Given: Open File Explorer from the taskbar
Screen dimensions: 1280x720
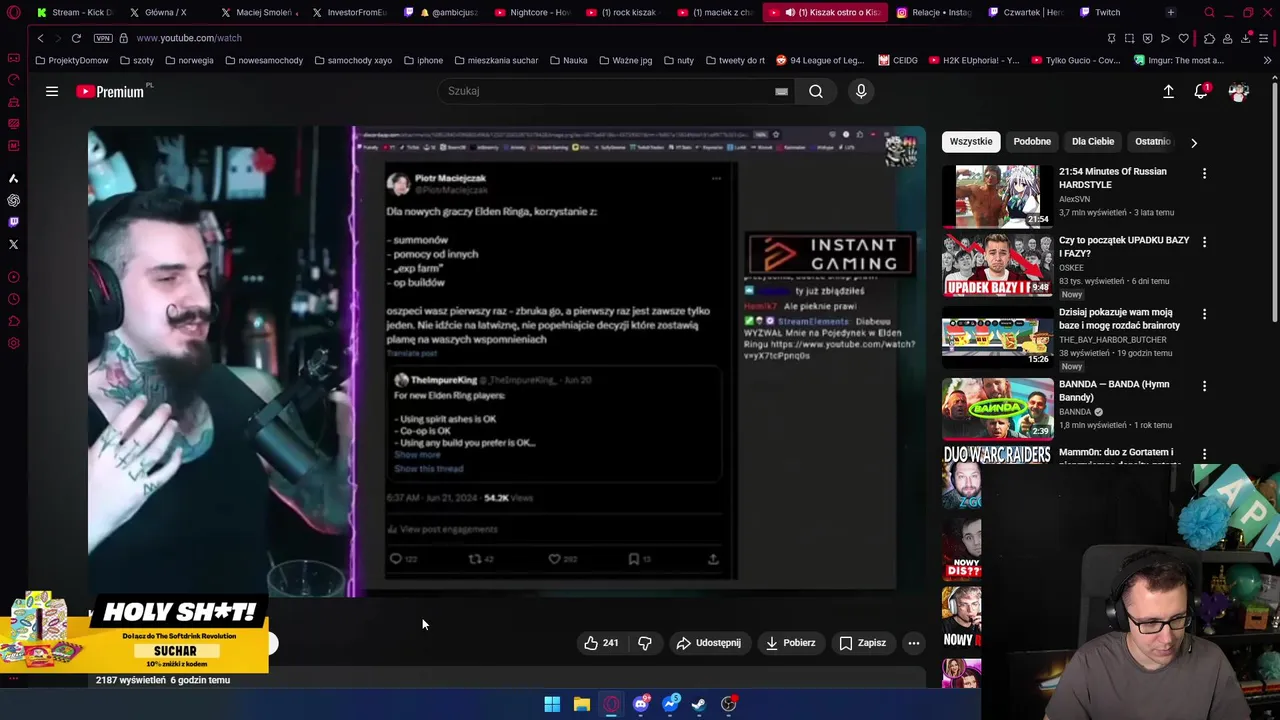Looking at the screenshot, I should [581, 704].
